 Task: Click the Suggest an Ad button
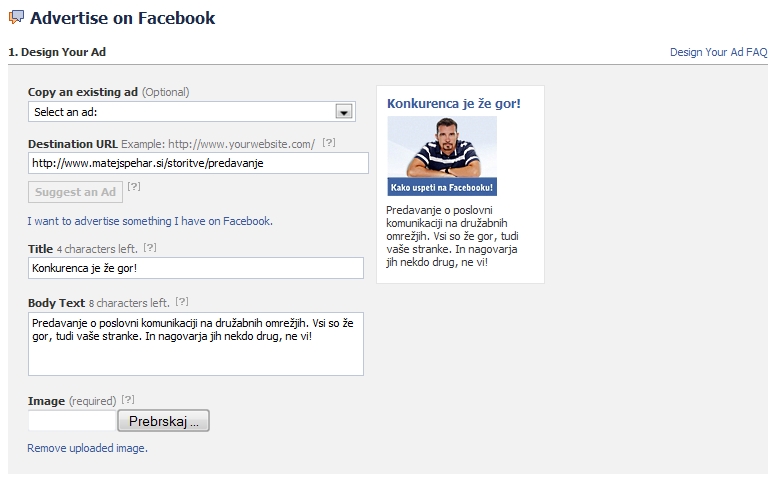point(75,192)
